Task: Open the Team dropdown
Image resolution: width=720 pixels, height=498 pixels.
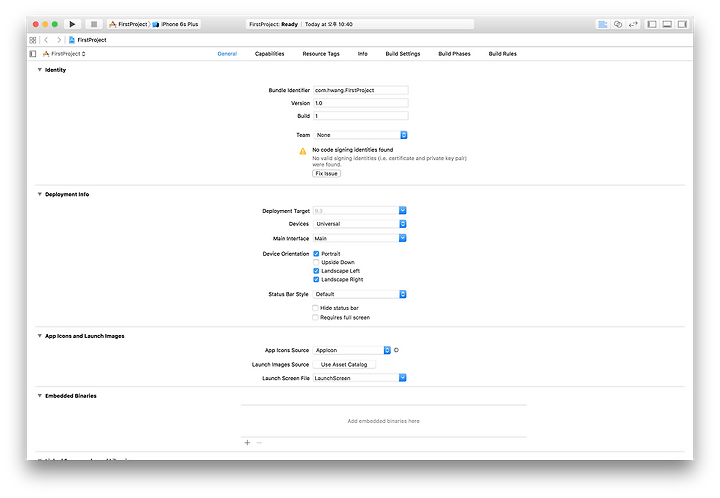Action: pos(360,135)
